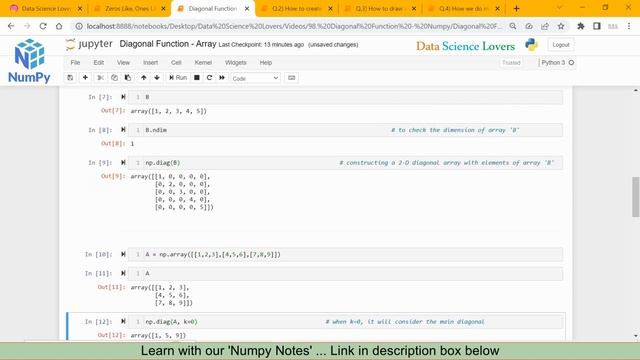640x360 pixels.
Task: Save notebook with the save icon
Action: coord(70,78)
